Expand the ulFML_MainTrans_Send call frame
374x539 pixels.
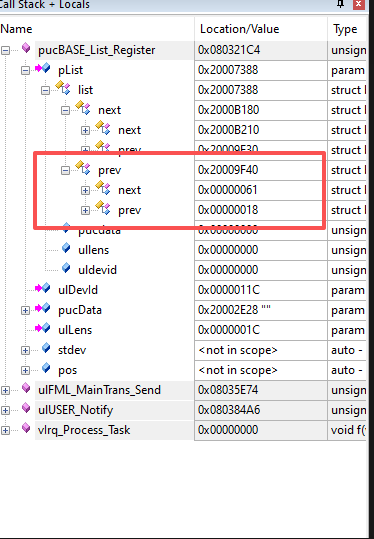coord(5,390)
